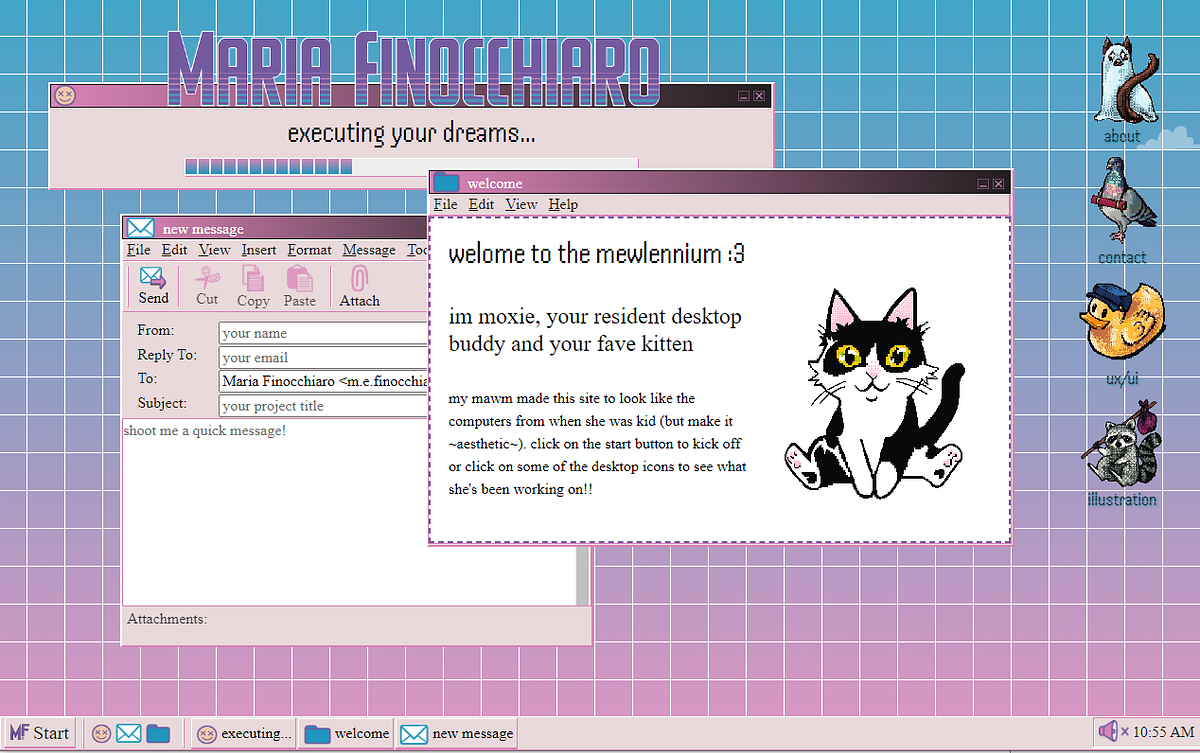Open the Format menu in new message

click(309, 250)
